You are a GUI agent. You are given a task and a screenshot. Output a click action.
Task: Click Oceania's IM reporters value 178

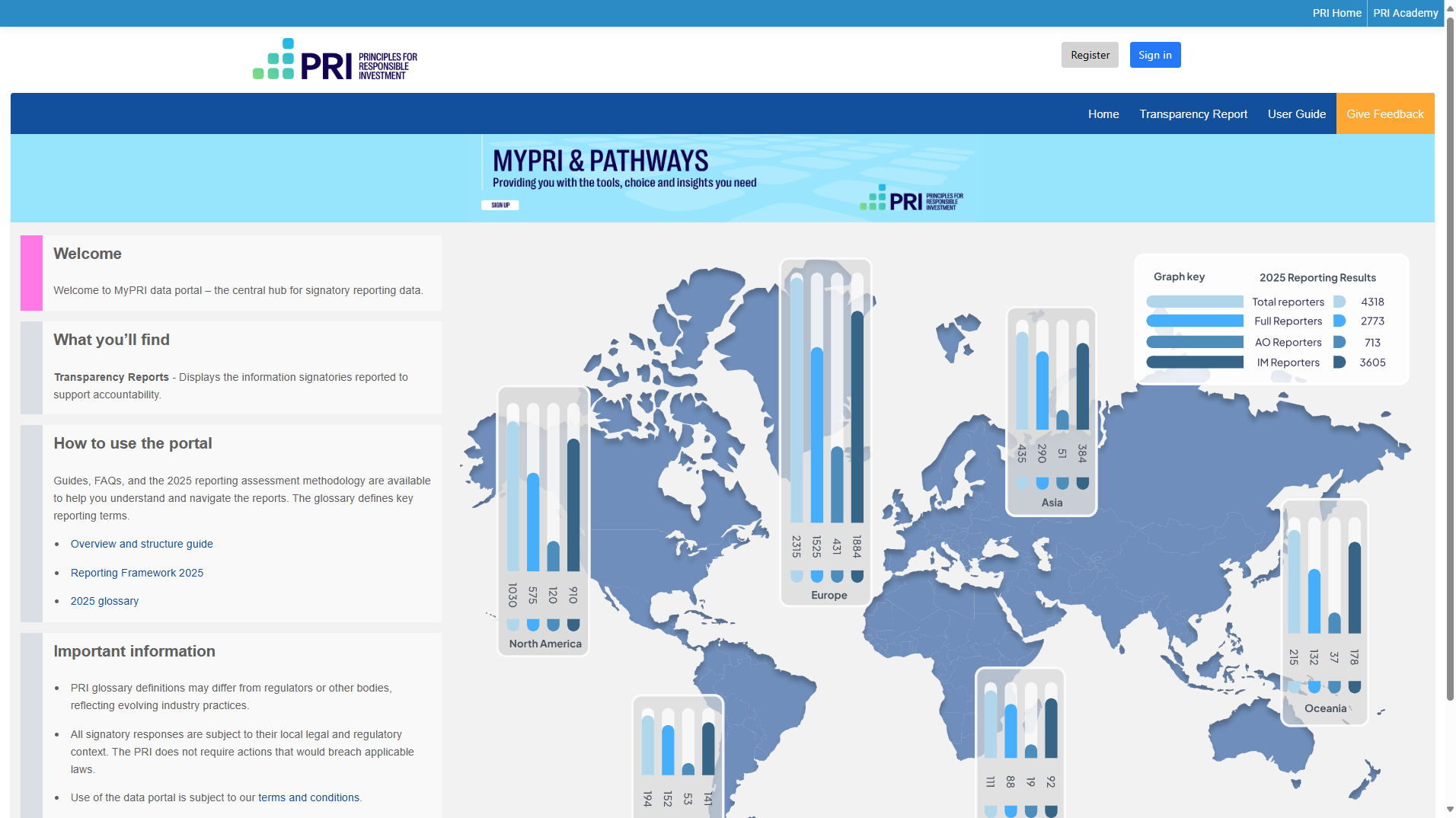(1354, 657)
